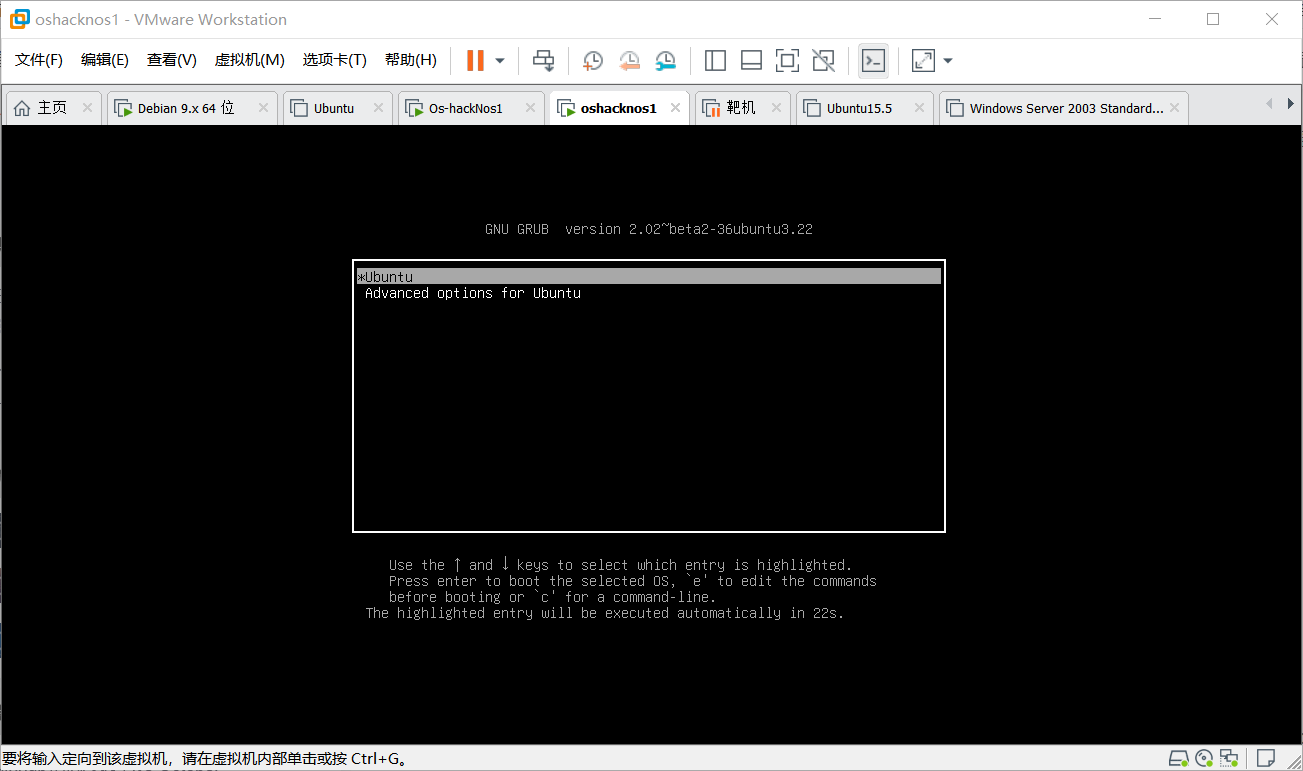This screenshot has width=1303, height=771.
Task: Click the message log note icon
Action: click(x=1265, y=758)
